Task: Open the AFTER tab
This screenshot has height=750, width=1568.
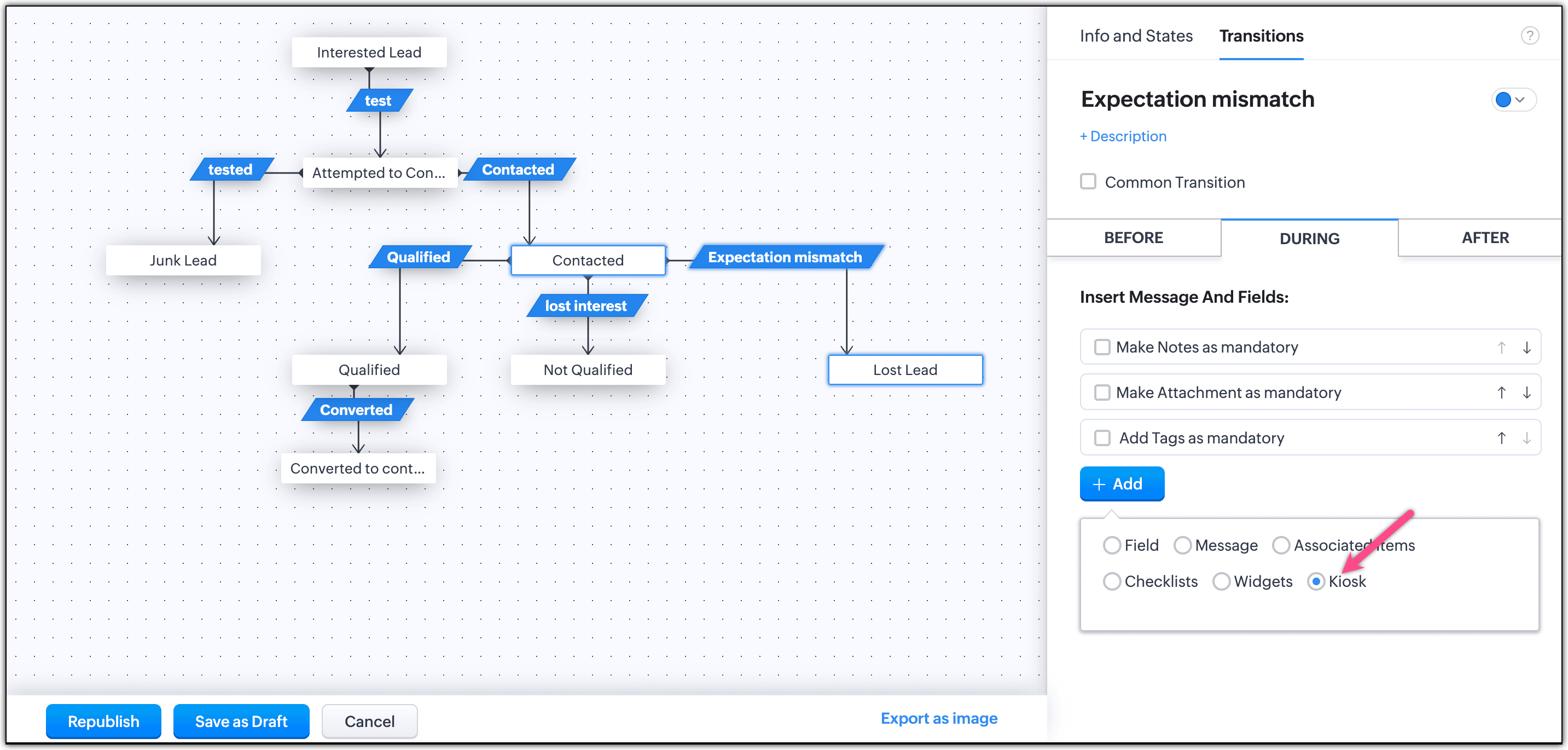Action: pyautogui.click(x=1485, y=238)
